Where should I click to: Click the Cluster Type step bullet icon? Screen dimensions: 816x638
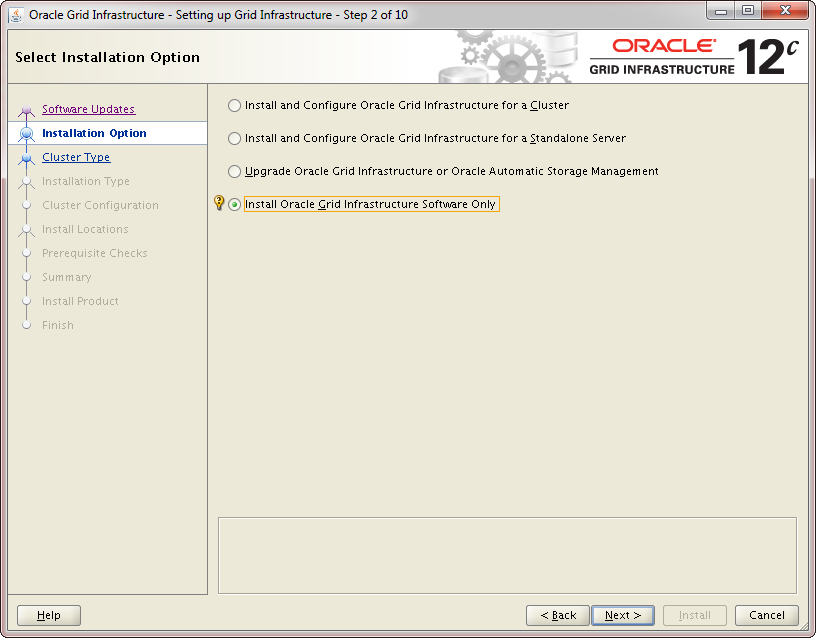pyautogui.click(x=27, y=158)
